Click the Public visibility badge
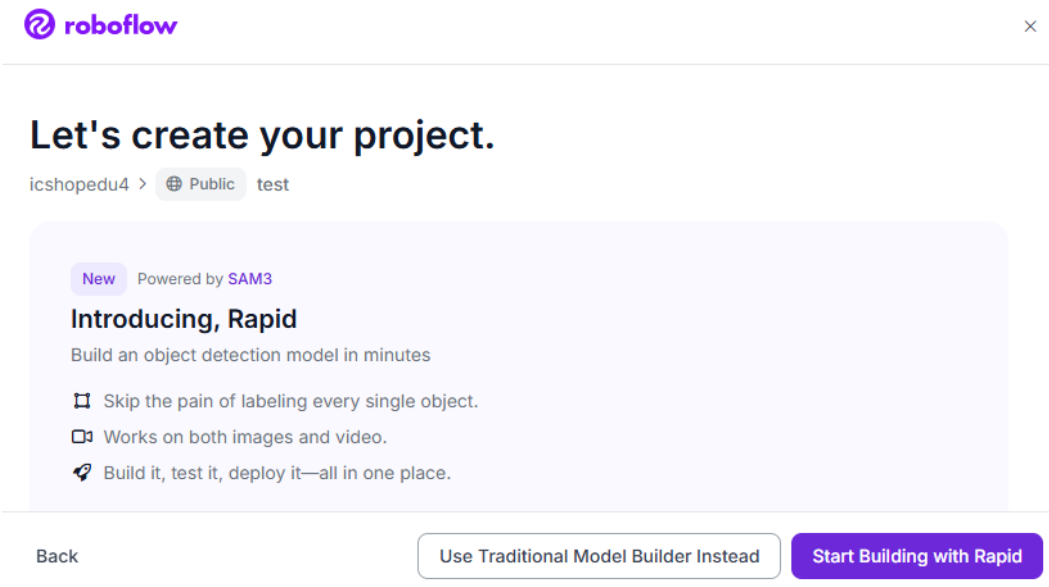This screenshot has height=587, width=1049. 201,184
